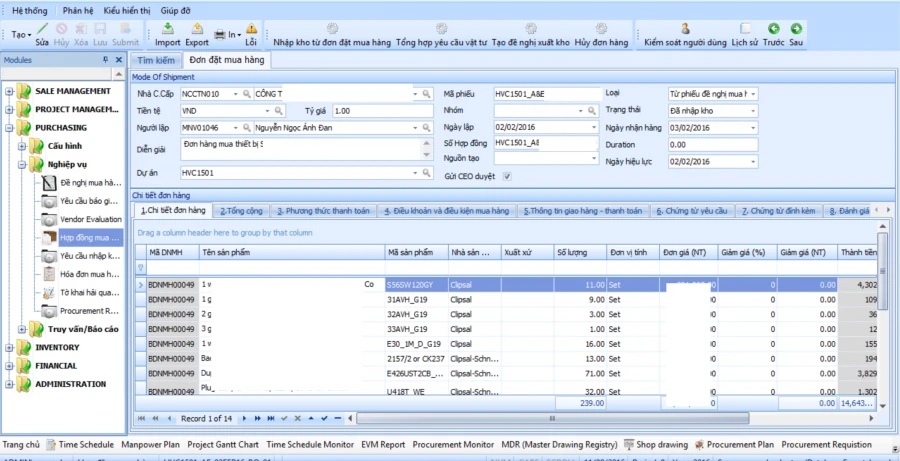Expand the SALE MANAGEMENT tree node
Screen dimensions: 900x461
tap(9, 91)
